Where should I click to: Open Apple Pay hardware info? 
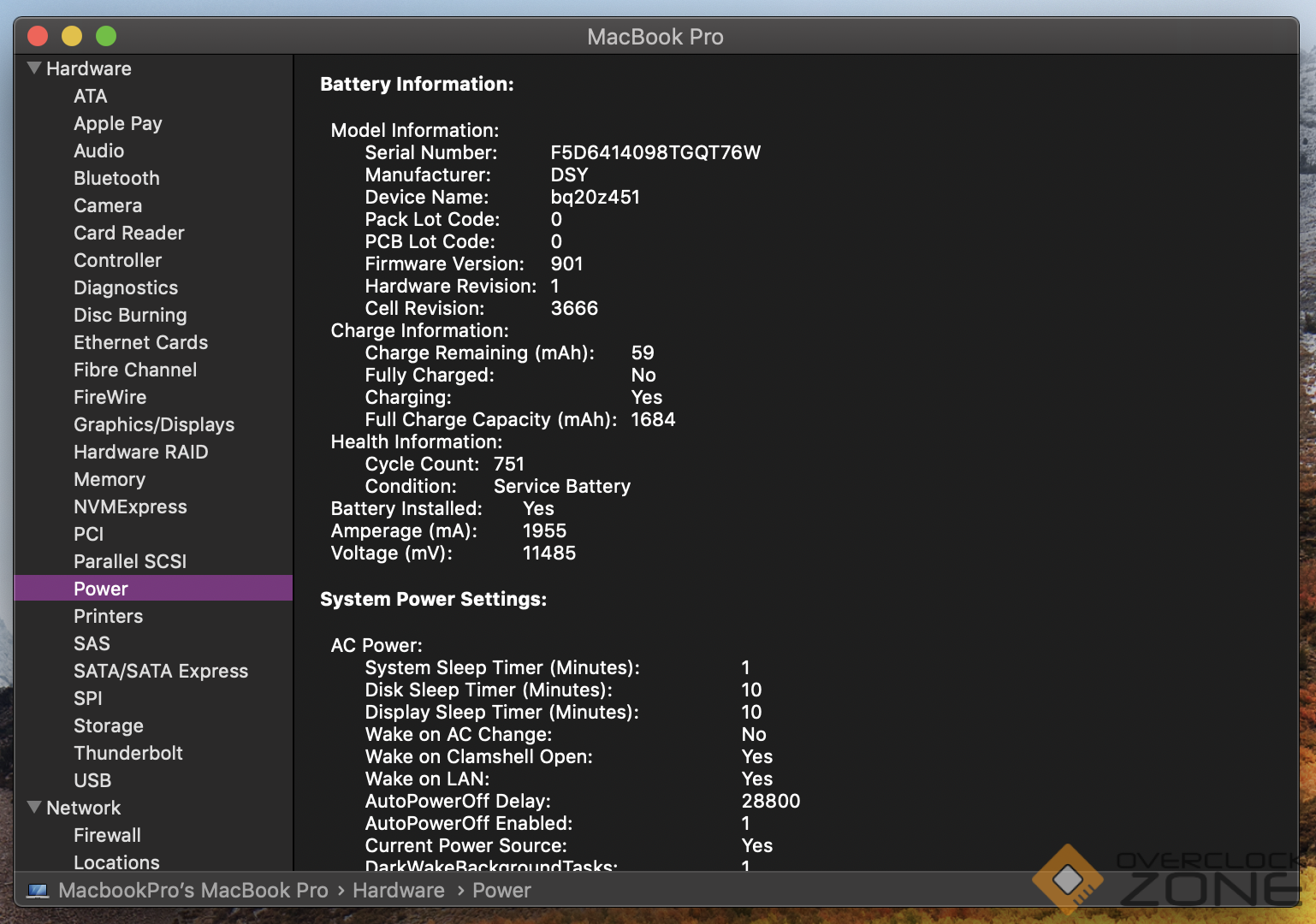click(x=118, y=123)
